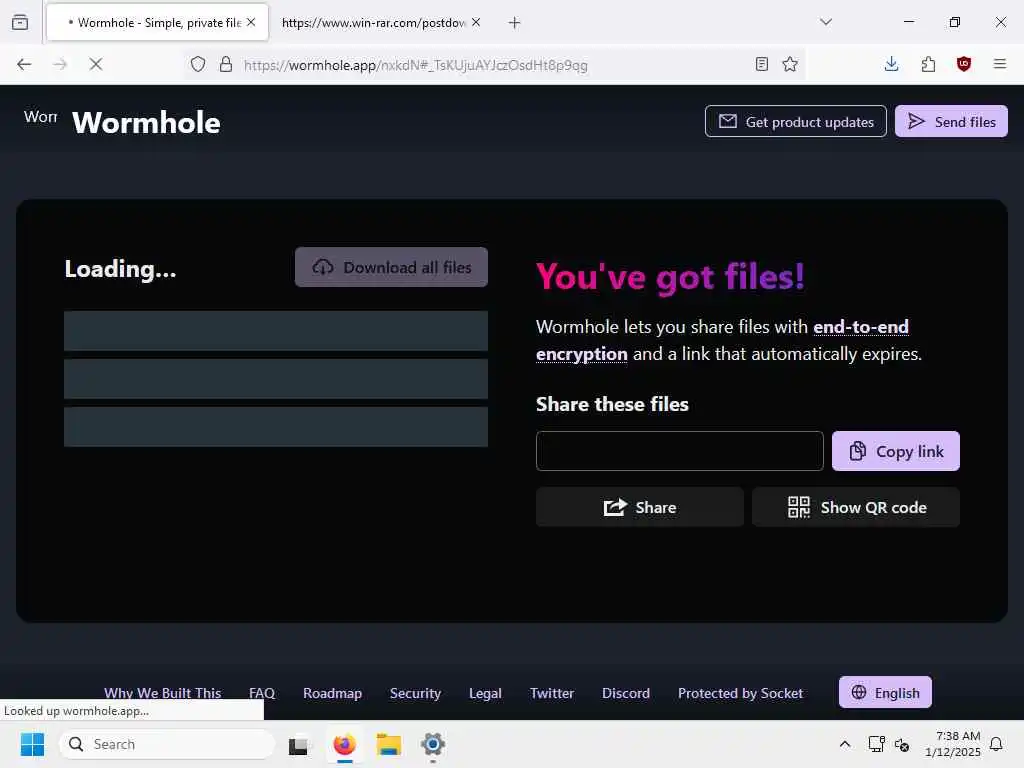View site security lock info

[226, 64]
